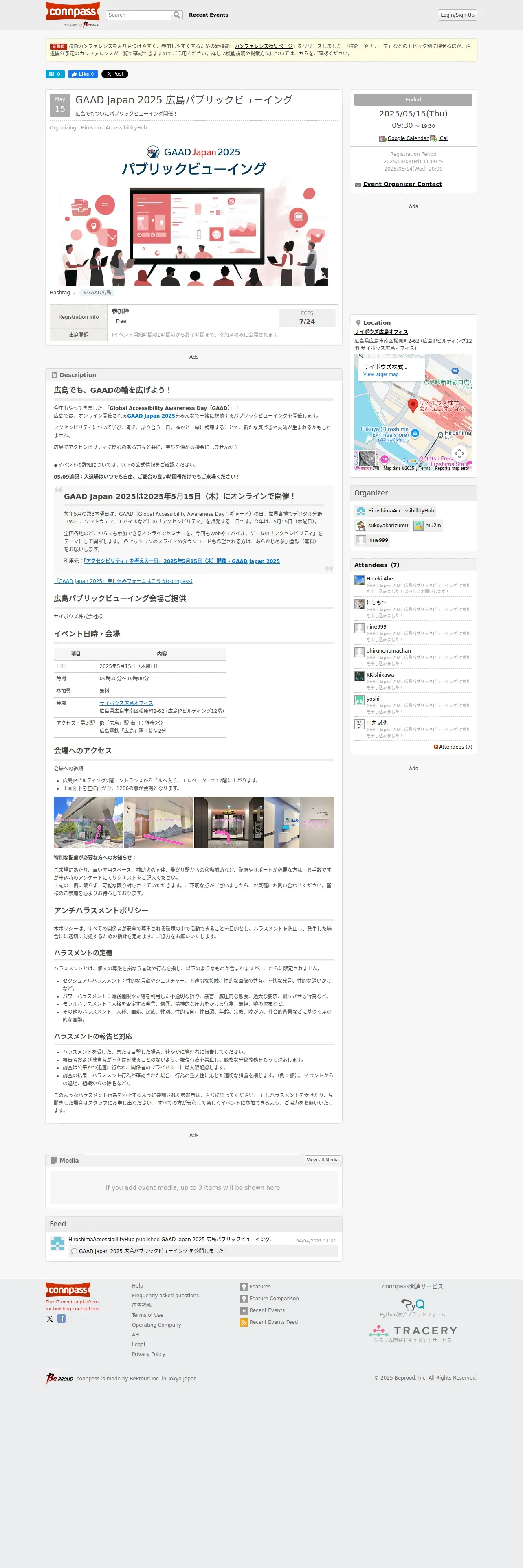Share via Hatena Bookmark B! button
This screenshot has height=1568, width=523.
55,74
